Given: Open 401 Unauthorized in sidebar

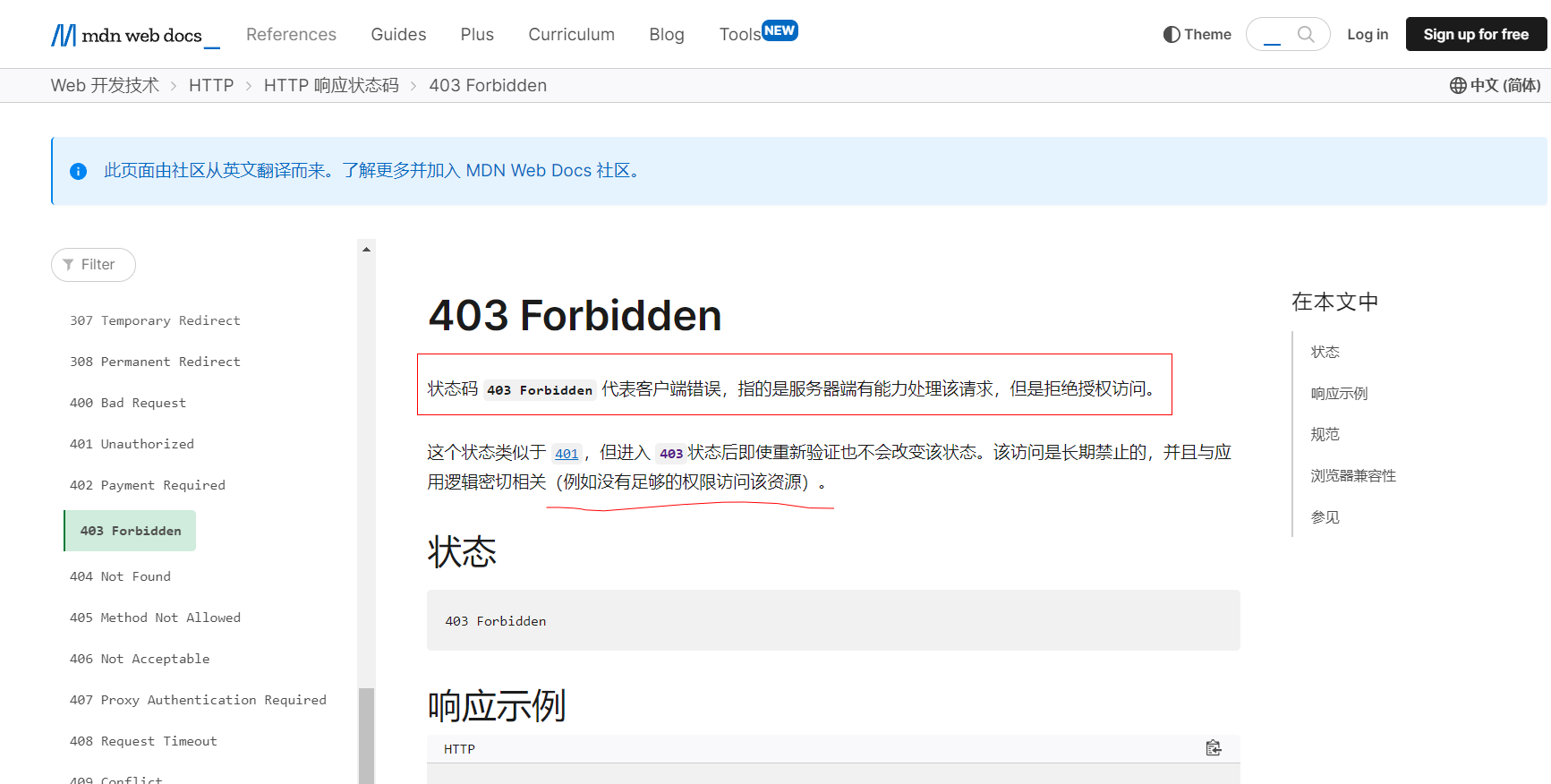Looking at the screenshot, I should coord(132,444).
